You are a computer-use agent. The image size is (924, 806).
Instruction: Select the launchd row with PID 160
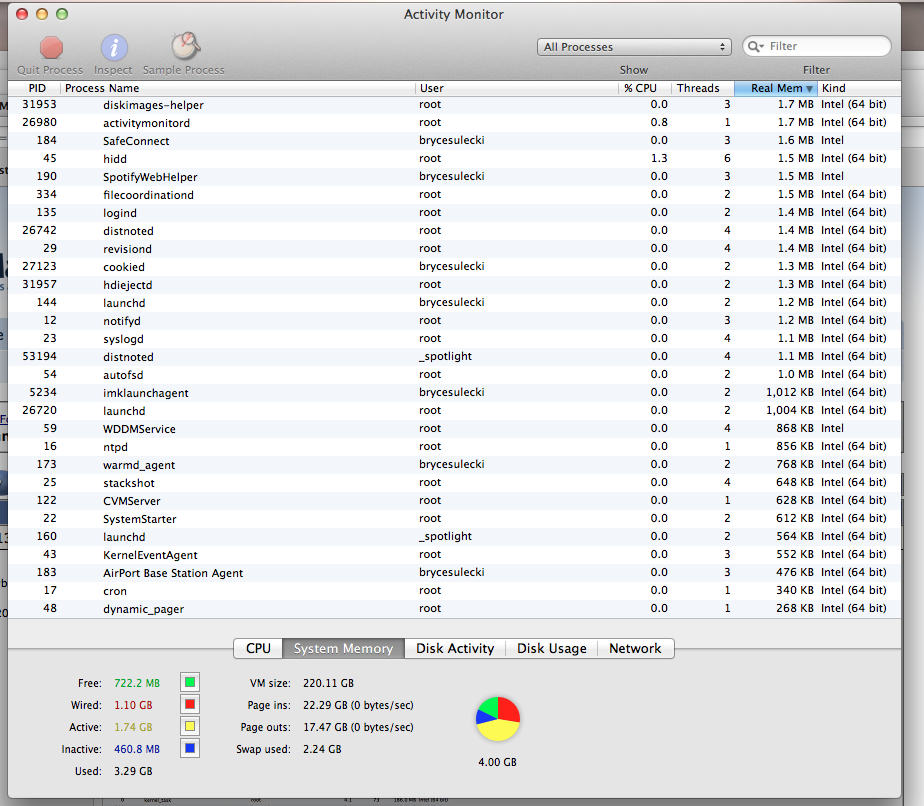pyautogui.click(x=454, y=537)
